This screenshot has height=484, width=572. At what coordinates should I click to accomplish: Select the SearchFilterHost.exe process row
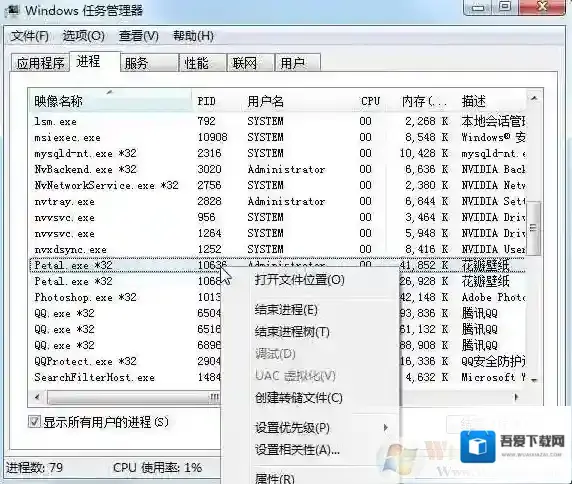[124, 377]
